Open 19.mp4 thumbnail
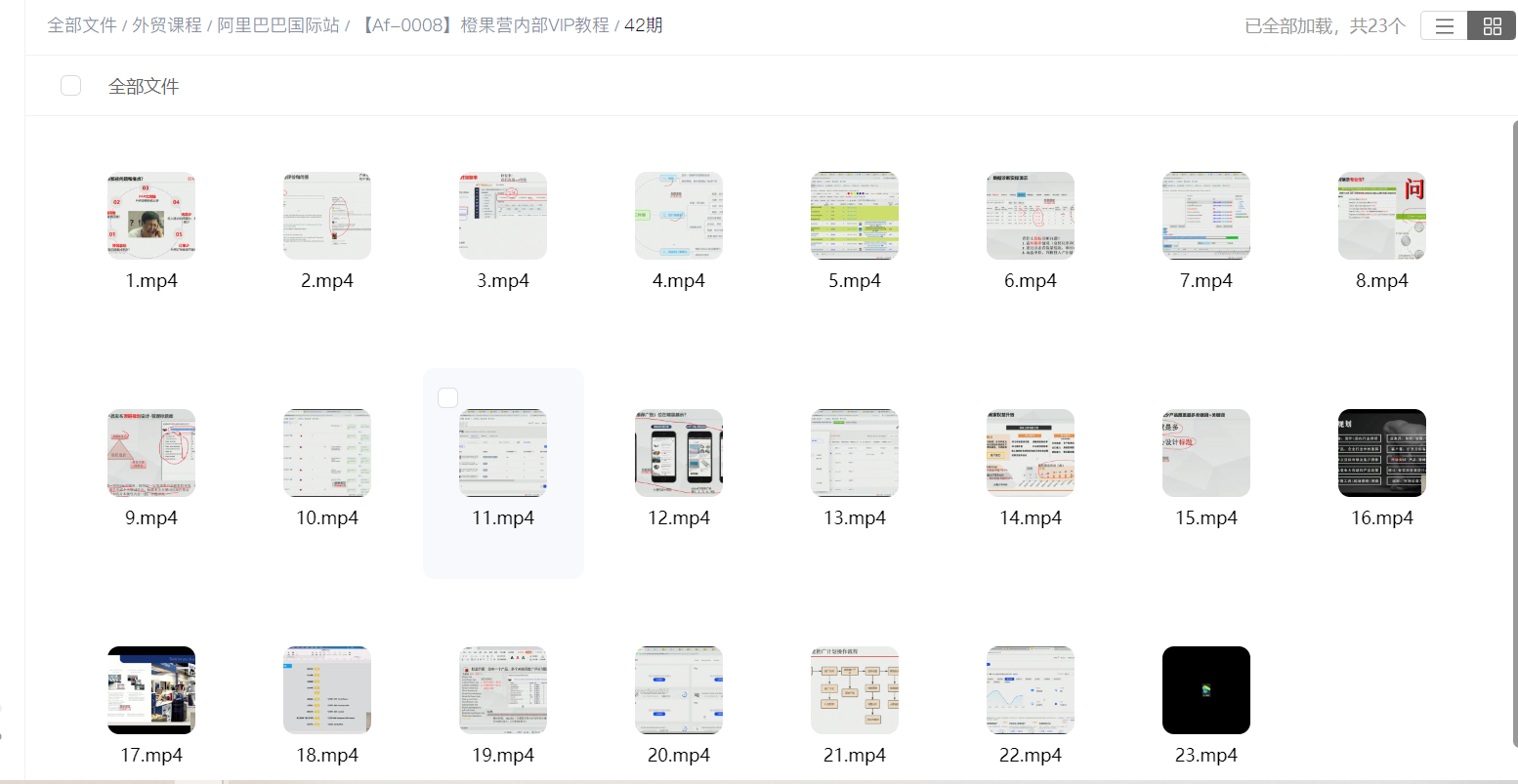1518x784 pixels. pos(503,690)
